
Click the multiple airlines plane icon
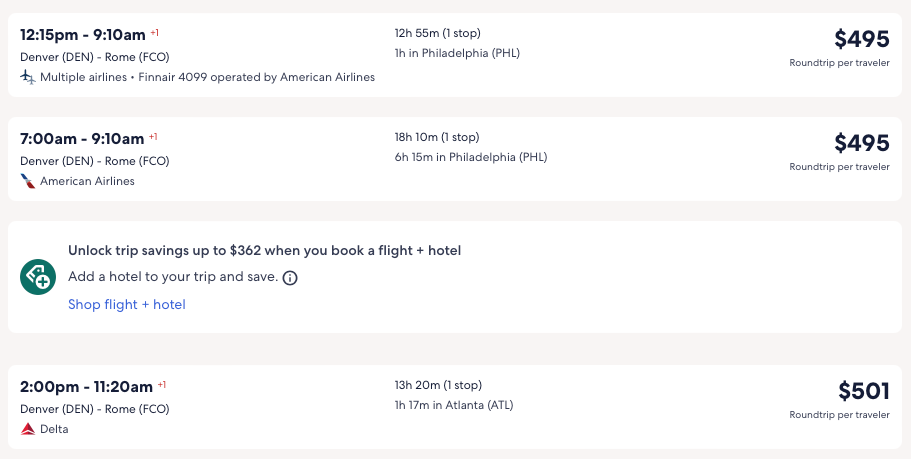28,77
